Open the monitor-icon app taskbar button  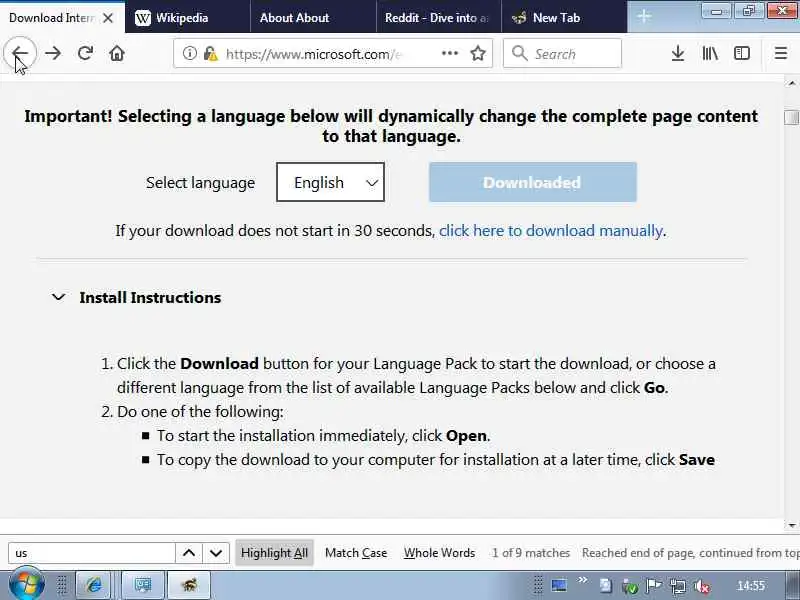pyautogui.click(x=143, y=585)
